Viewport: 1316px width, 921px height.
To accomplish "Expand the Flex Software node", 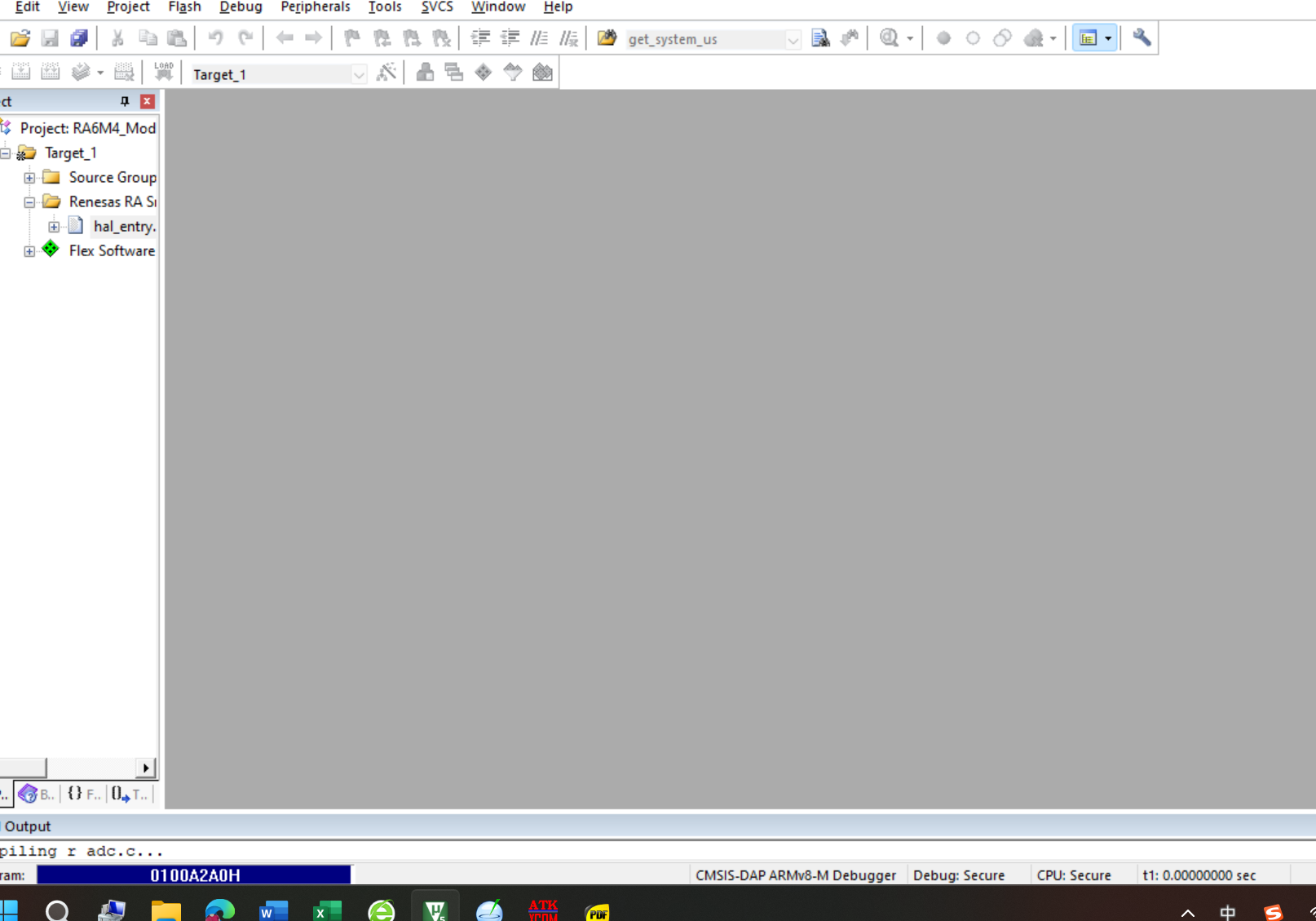I will pos(29,251).
